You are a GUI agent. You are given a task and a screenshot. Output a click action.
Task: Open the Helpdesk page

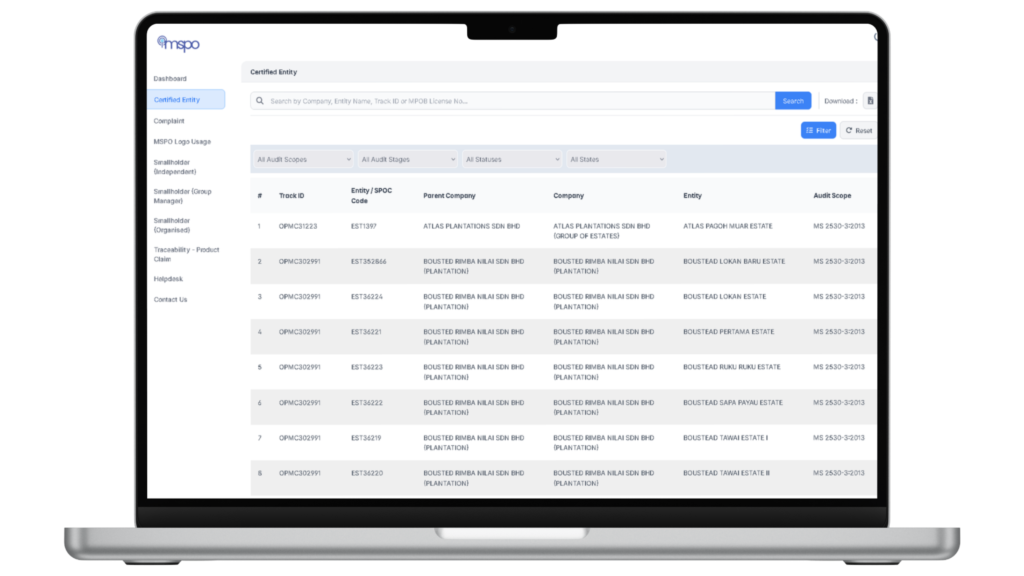pyautogui.click(x=168, y=279)
